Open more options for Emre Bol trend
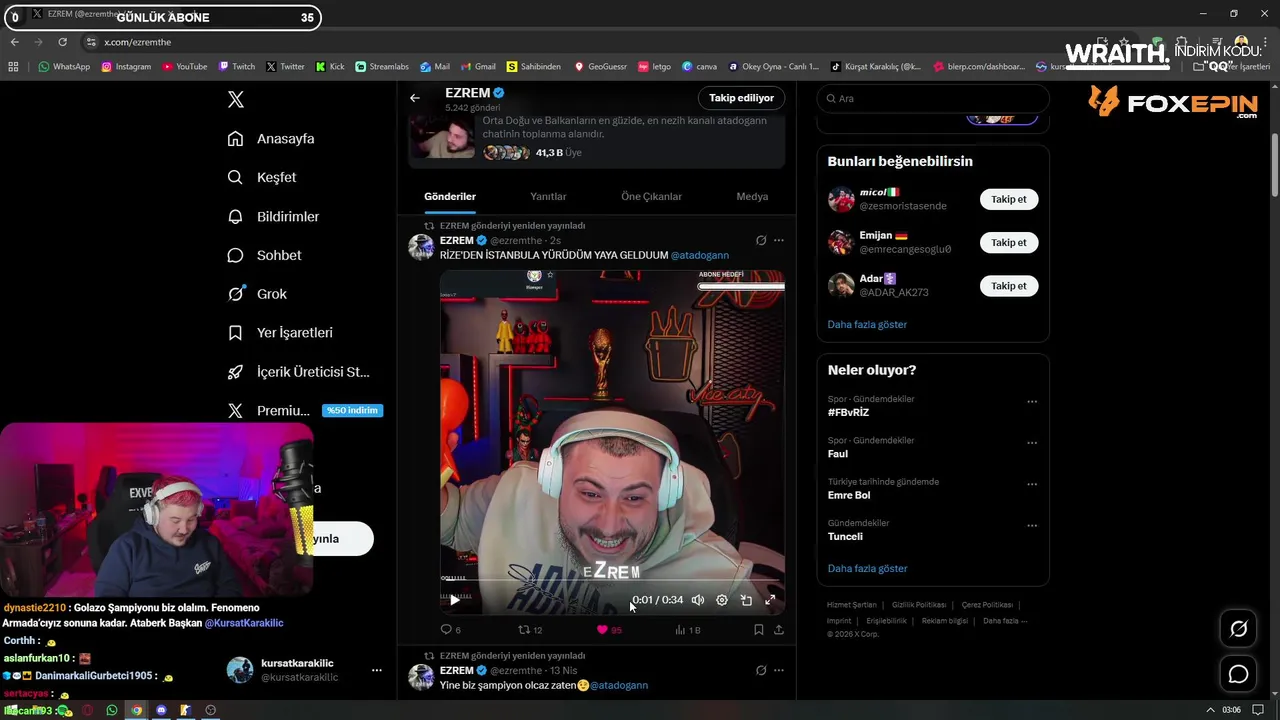The image size is (1280, 720). point(1032,484)
